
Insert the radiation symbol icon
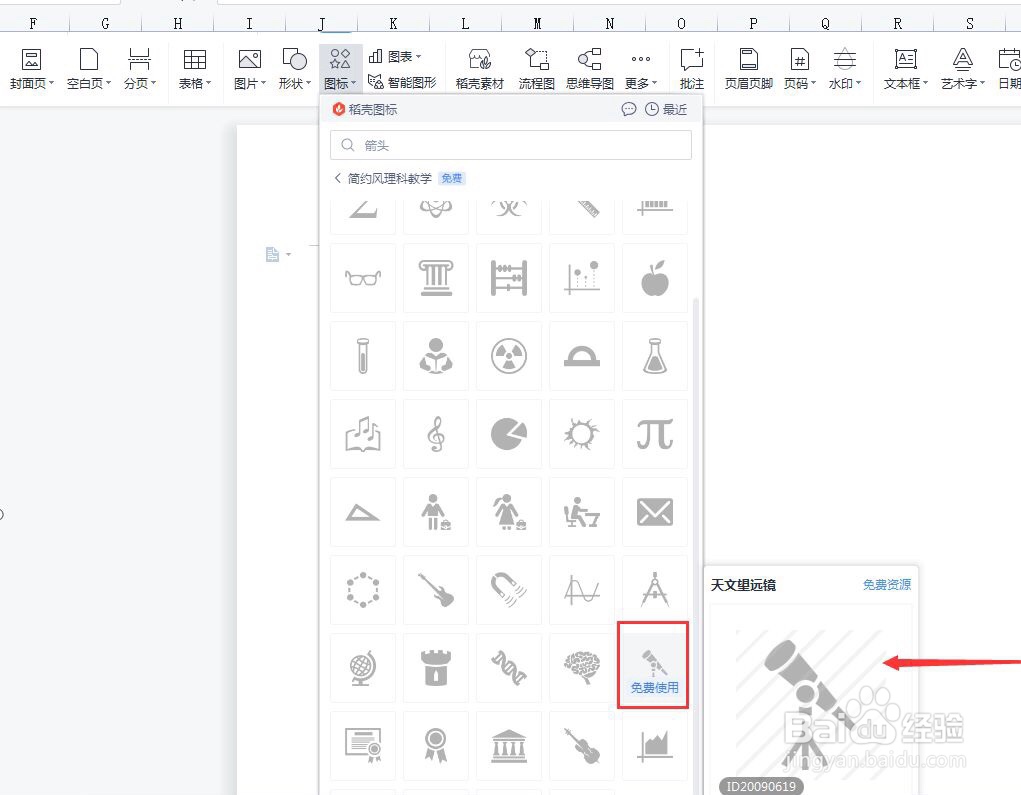pyautogui.click(x=509, y=356)
